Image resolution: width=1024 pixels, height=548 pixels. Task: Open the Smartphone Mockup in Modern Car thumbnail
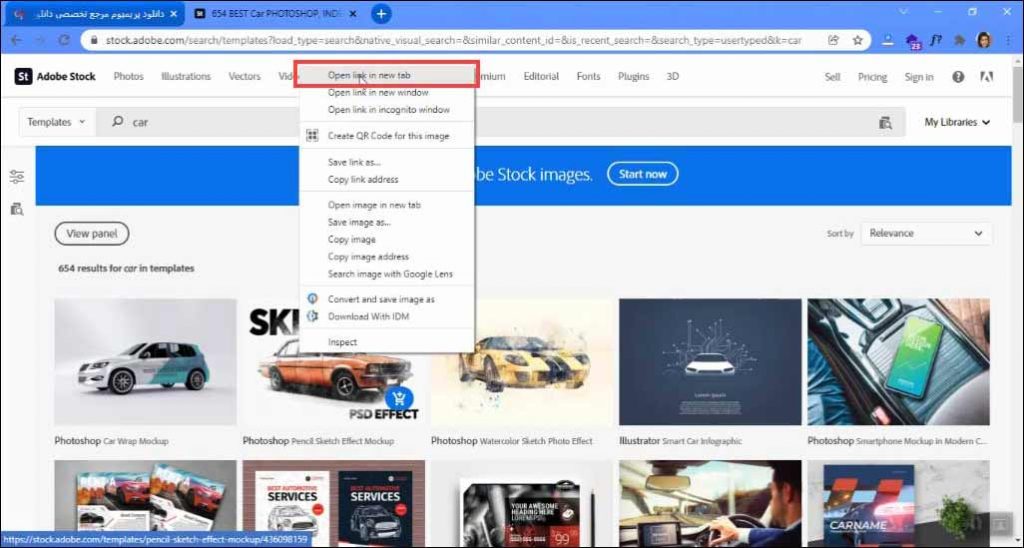pos(898,362)
